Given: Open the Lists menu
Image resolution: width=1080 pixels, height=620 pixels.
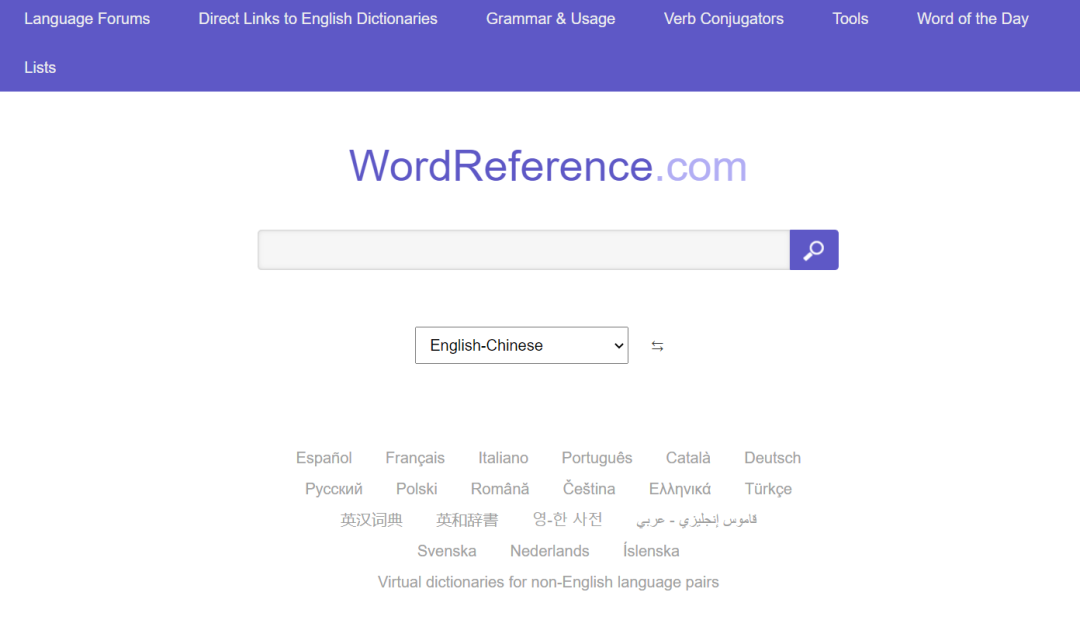Looking at the screenshot, I should (x=40, y=68).
